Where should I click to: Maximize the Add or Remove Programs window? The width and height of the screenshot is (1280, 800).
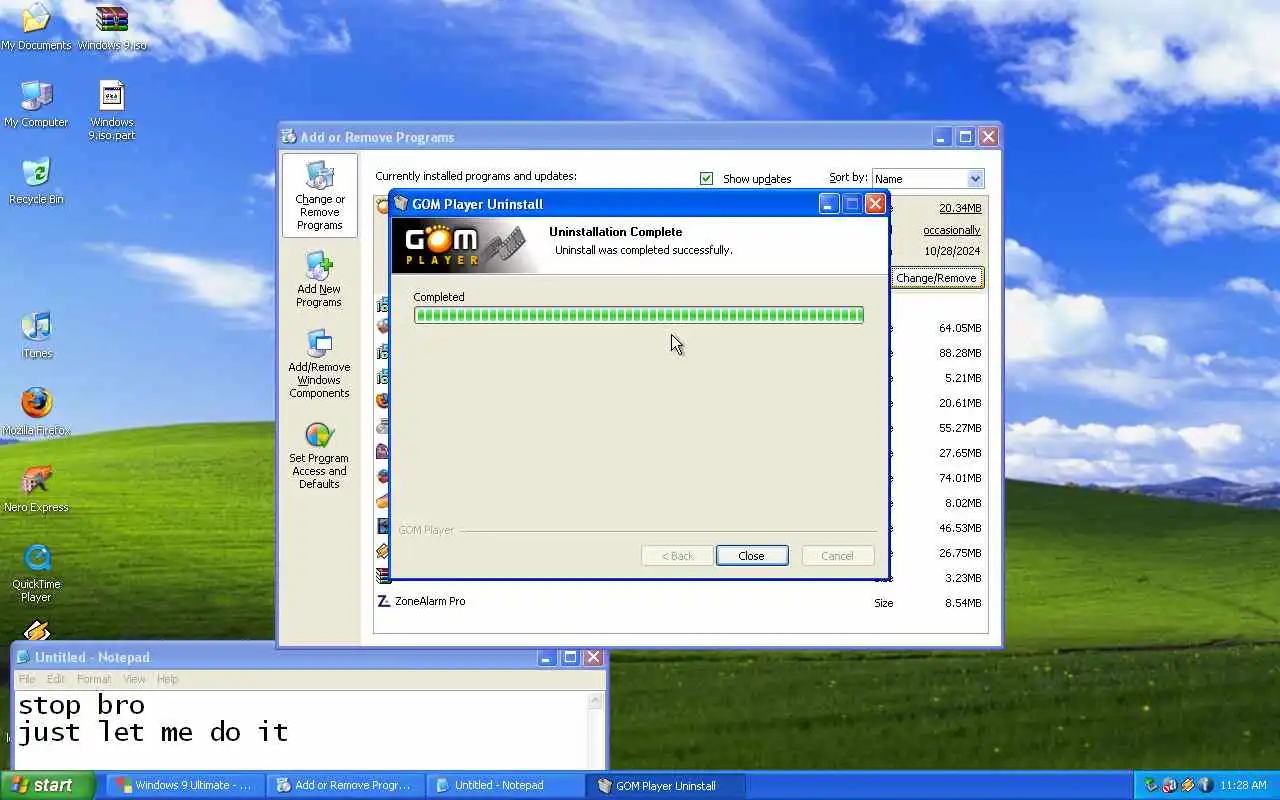tap(965, 137)
